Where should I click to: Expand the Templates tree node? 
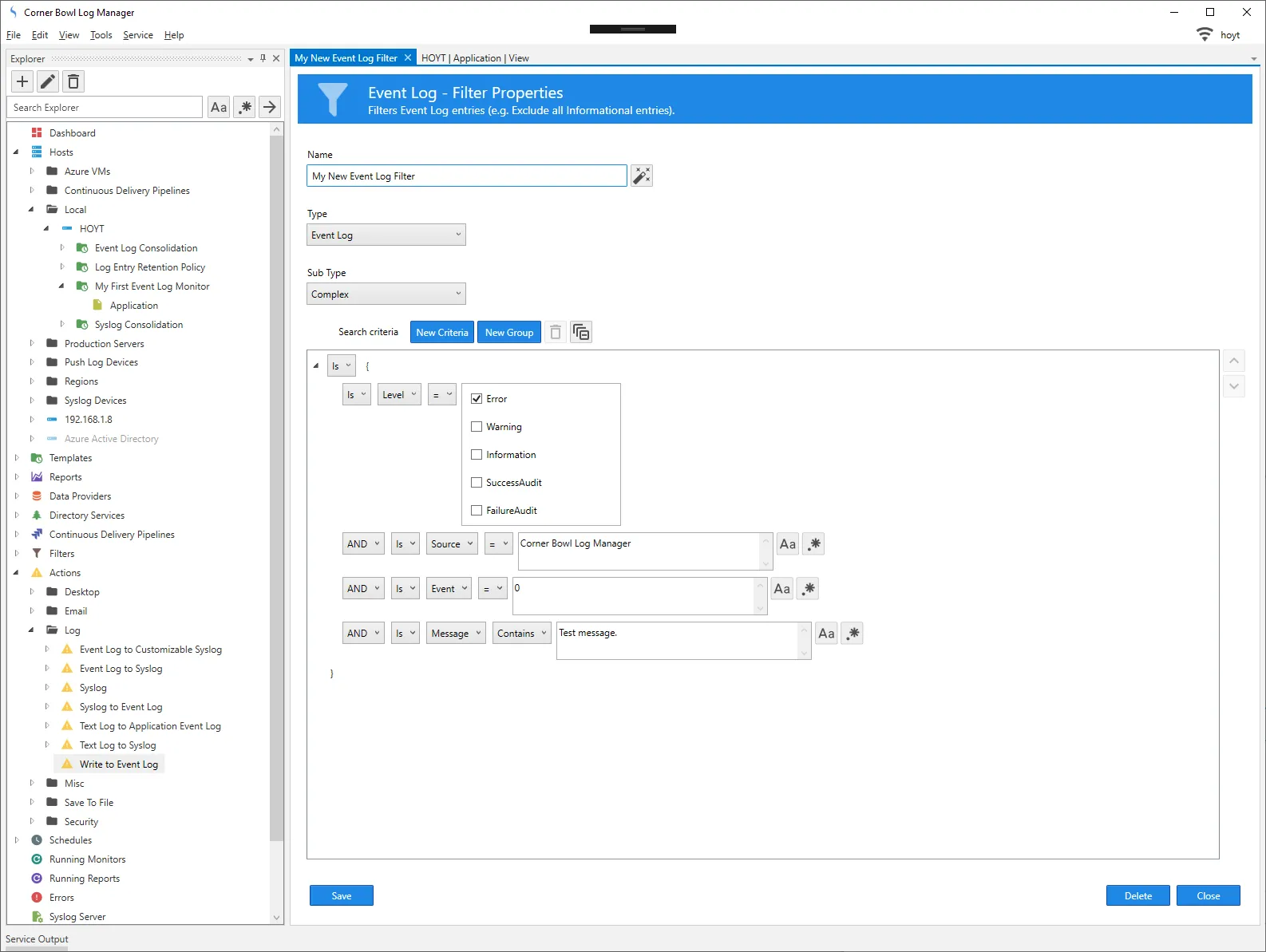(17, 458)
